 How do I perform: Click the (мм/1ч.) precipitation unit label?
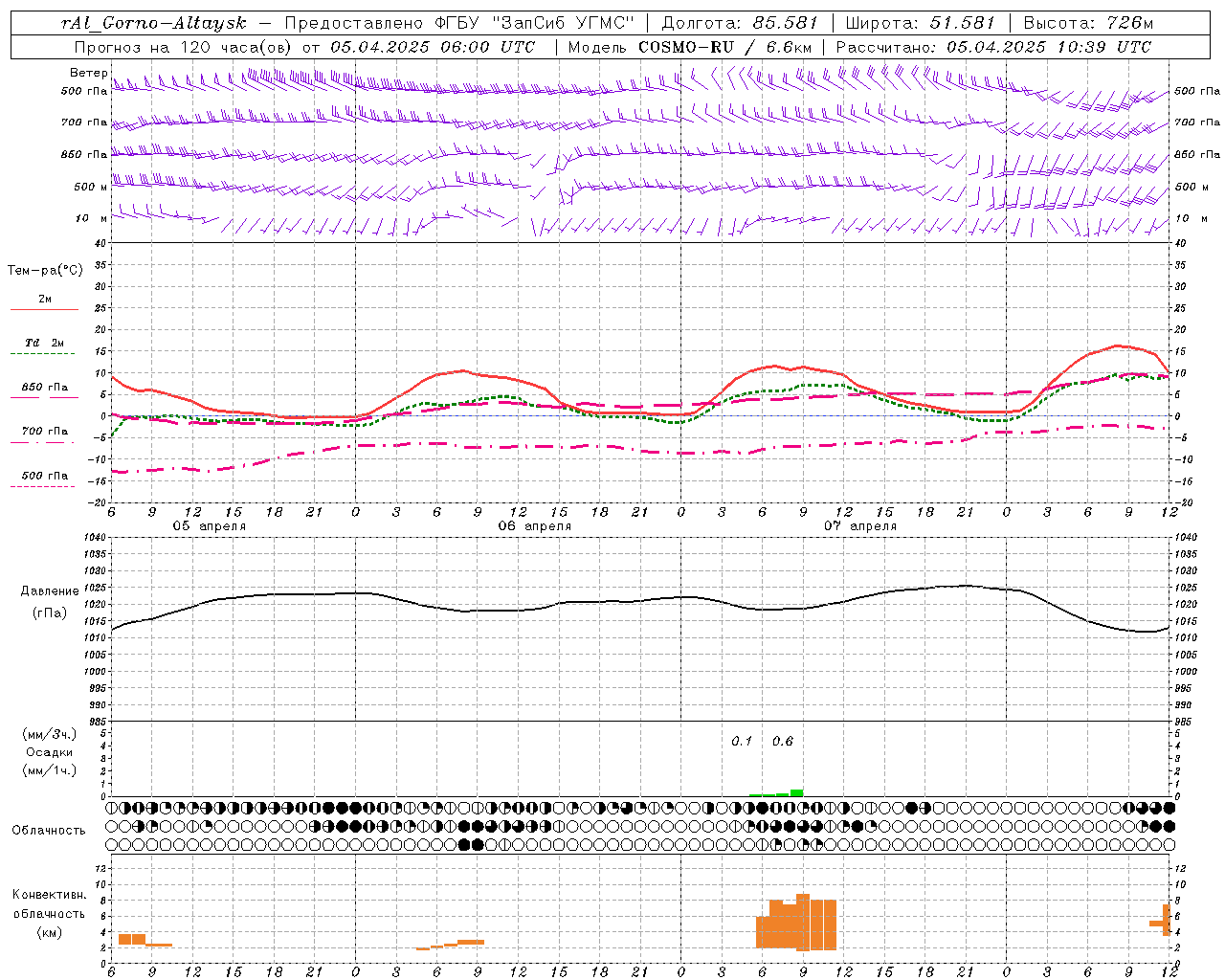click(x=50, y=770)
